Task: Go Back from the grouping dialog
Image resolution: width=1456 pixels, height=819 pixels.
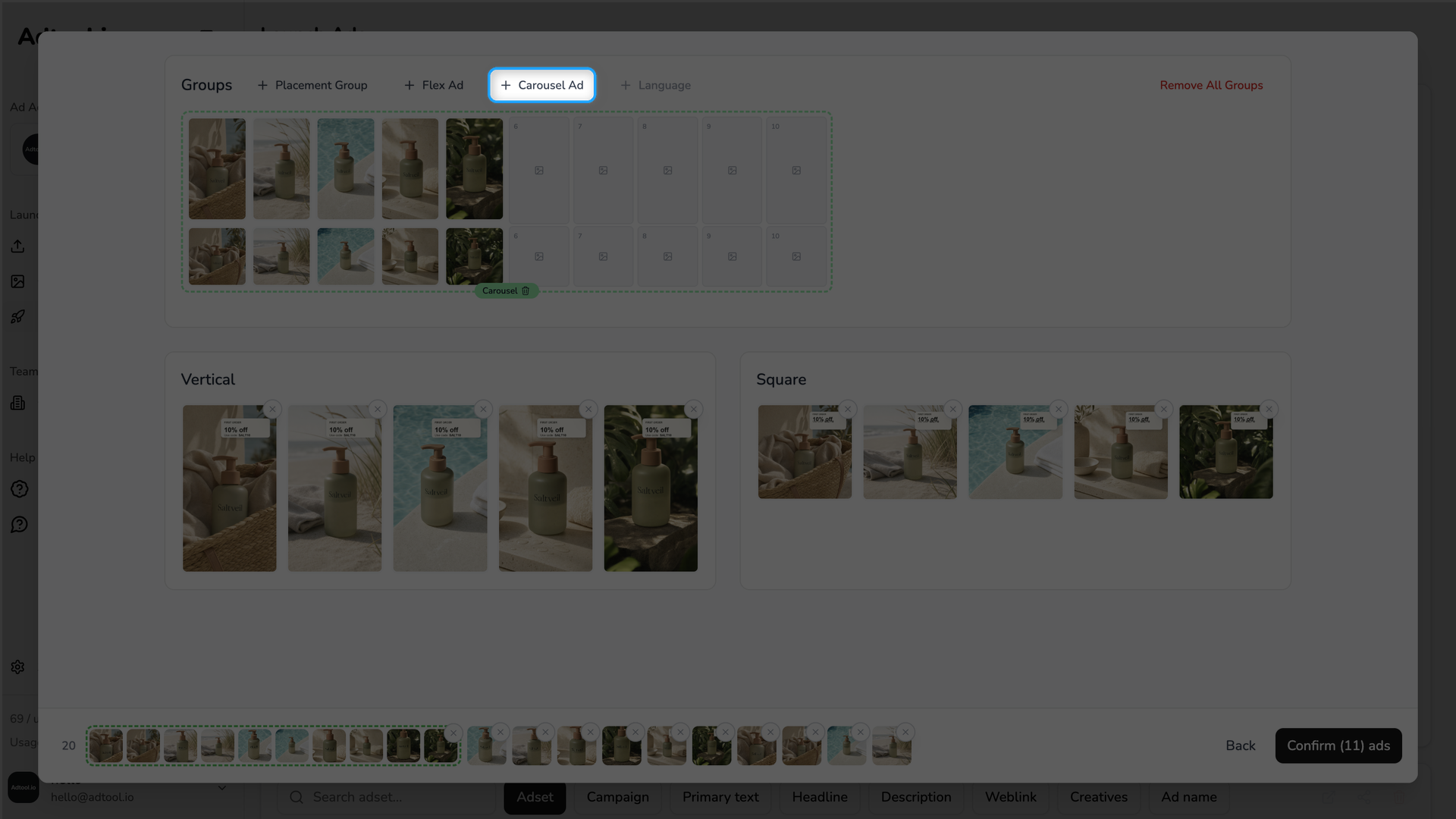Action: click(1241, 745)
